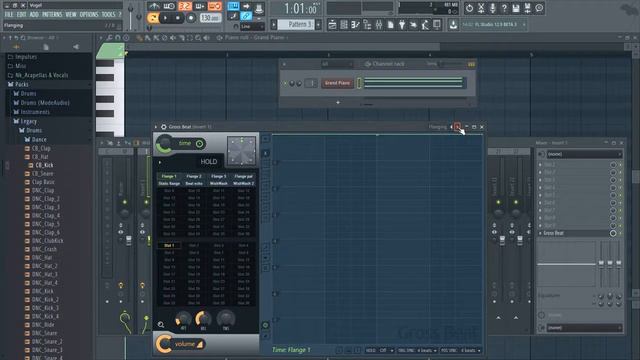The height and width of the screenshot is (360, 640).
Task: Open the OPTIONS menu
Action: click(89, 14)
